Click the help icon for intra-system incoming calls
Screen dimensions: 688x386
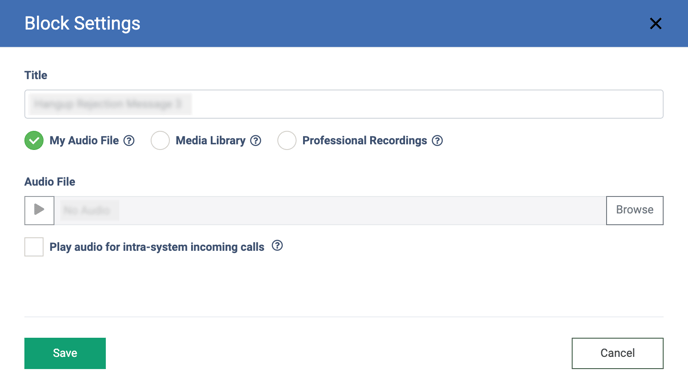(277, 246)
